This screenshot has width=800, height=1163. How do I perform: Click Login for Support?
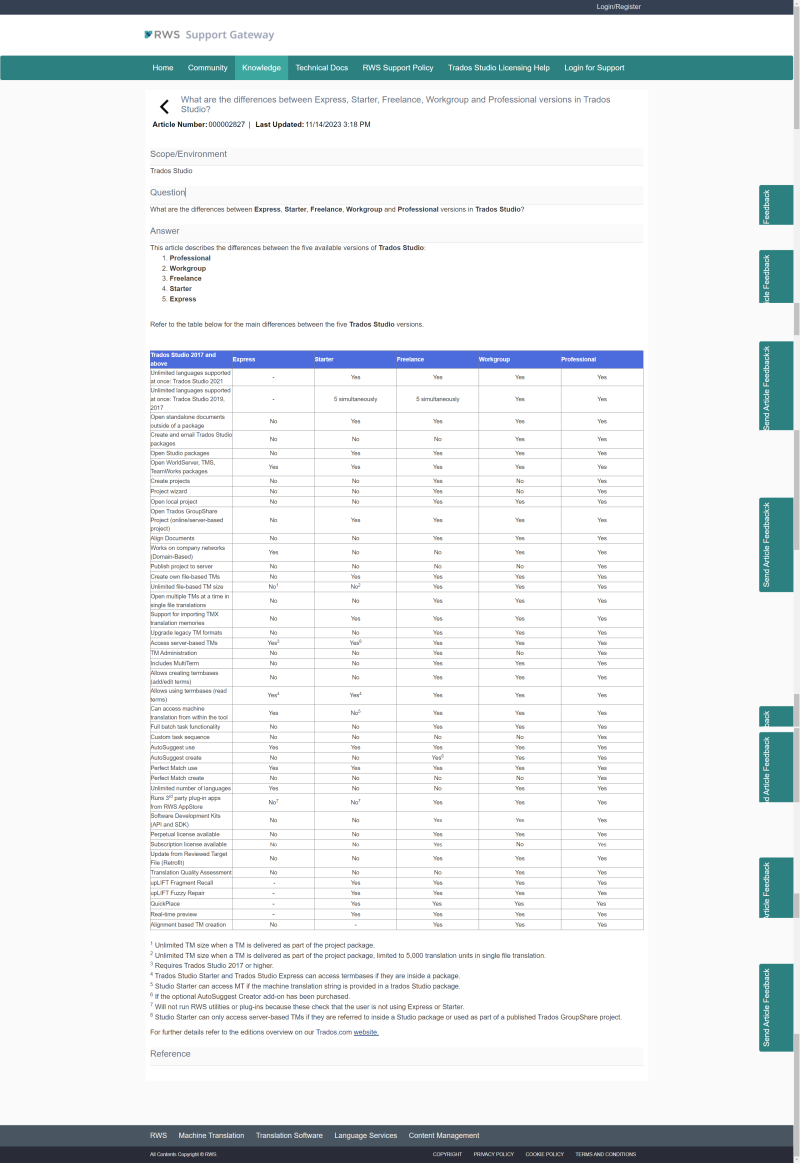click(594, 67)
